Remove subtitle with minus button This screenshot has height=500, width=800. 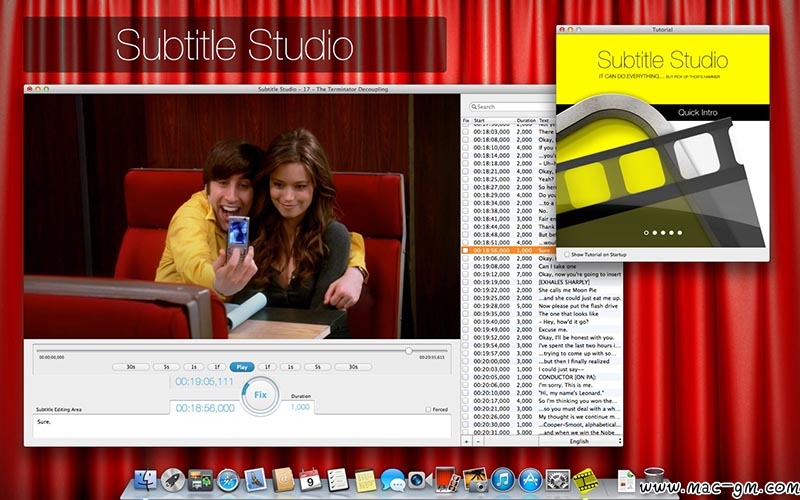tap(478, 441)
